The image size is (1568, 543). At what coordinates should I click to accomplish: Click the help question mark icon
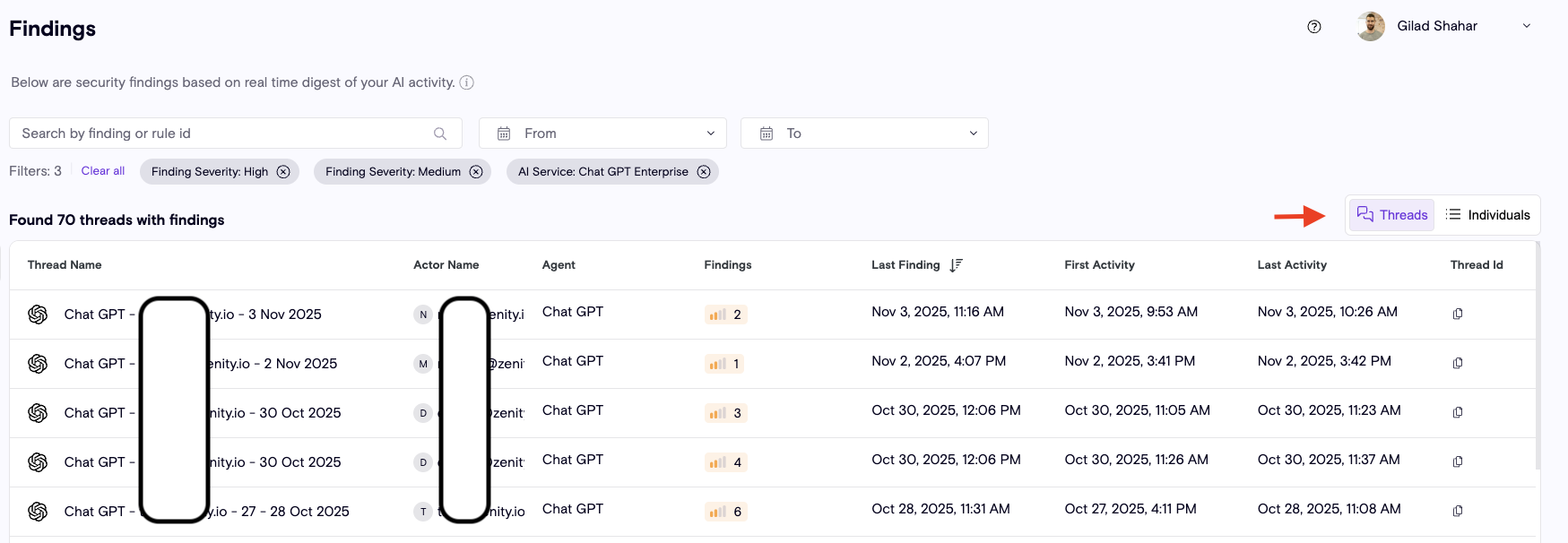coord(1313,27)
